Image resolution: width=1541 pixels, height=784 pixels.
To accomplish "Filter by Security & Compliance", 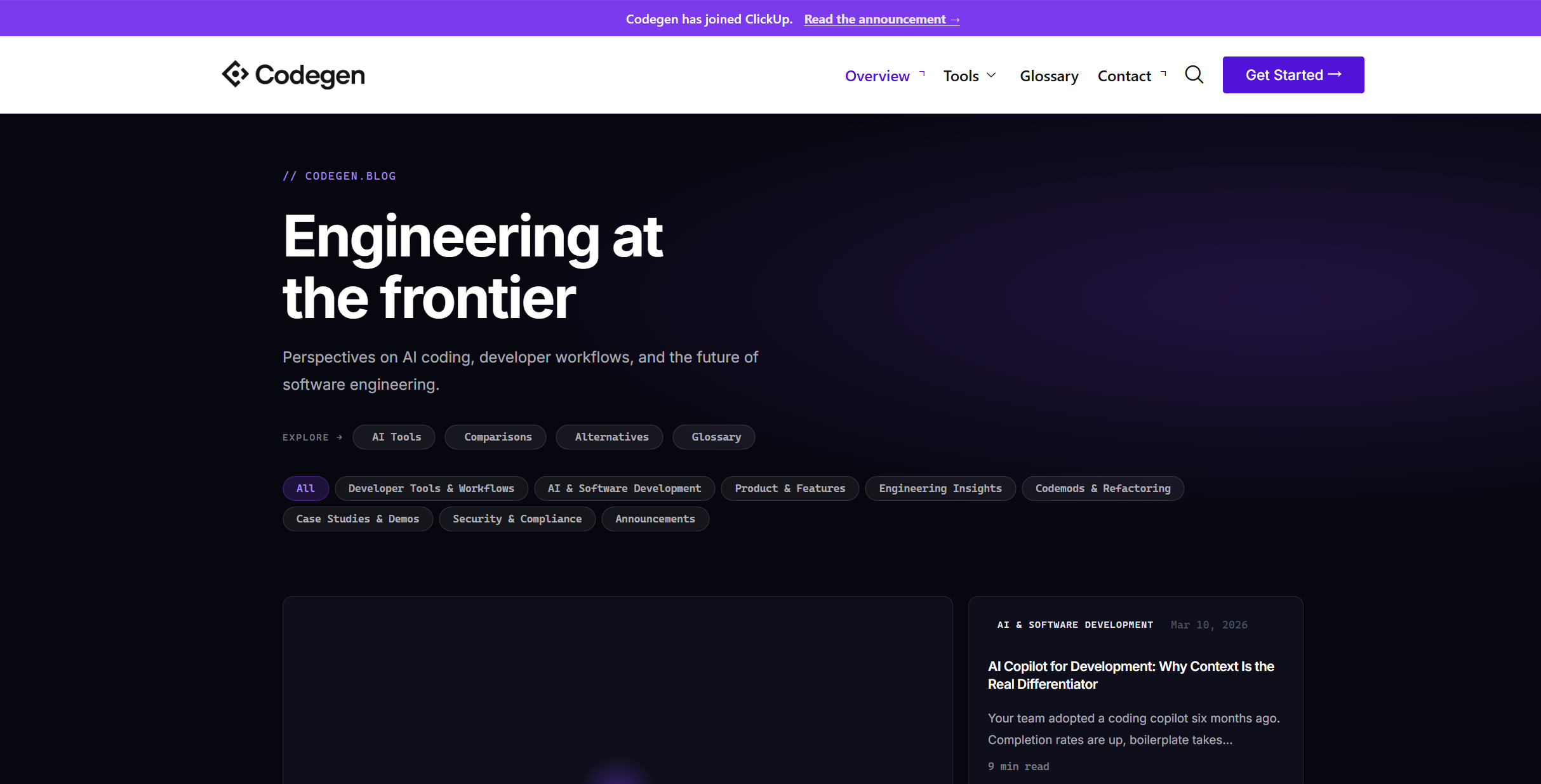I will (x=517, y=519).
